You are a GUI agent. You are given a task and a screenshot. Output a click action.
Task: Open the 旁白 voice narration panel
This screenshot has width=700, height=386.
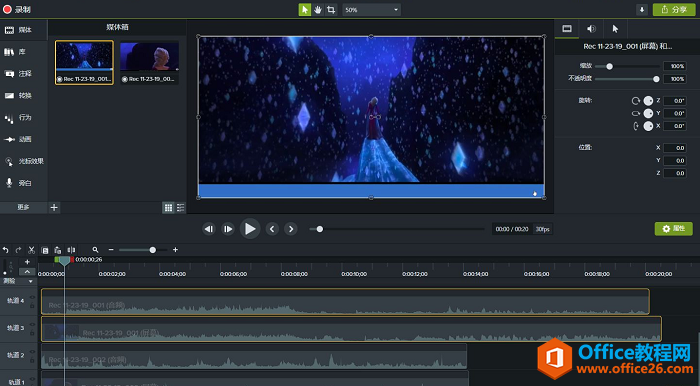coord(23,183)
